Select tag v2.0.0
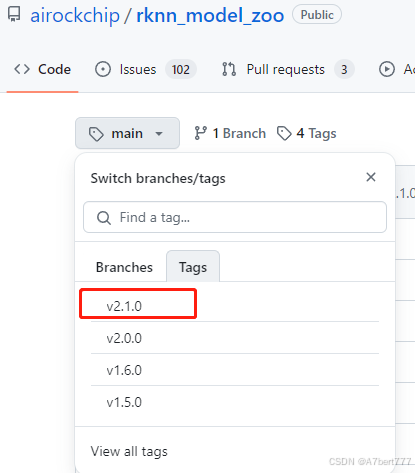This screenshot has width=415, height=473. (x=235, y=338)
